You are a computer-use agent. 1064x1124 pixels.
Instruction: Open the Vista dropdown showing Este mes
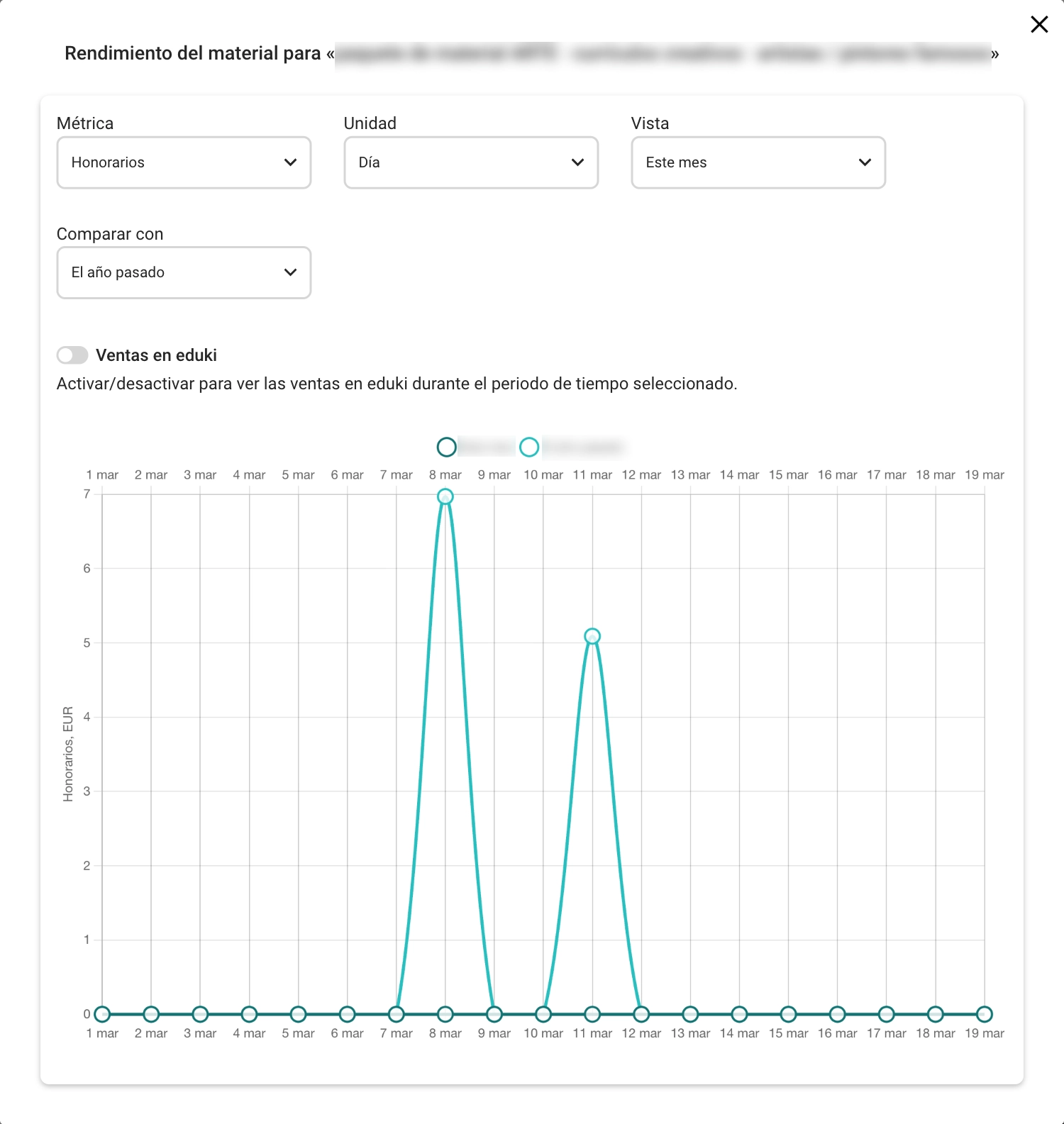[x=758, y=162]
